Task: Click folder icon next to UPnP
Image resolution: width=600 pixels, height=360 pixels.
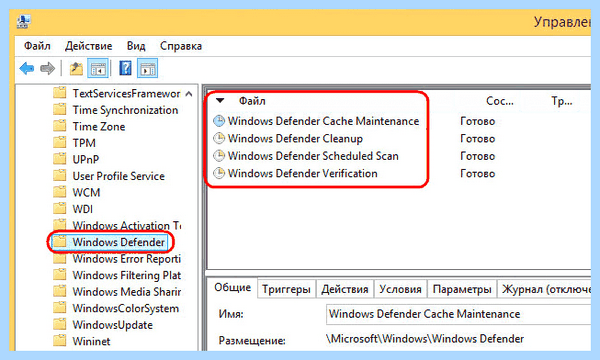Action: 60,159
